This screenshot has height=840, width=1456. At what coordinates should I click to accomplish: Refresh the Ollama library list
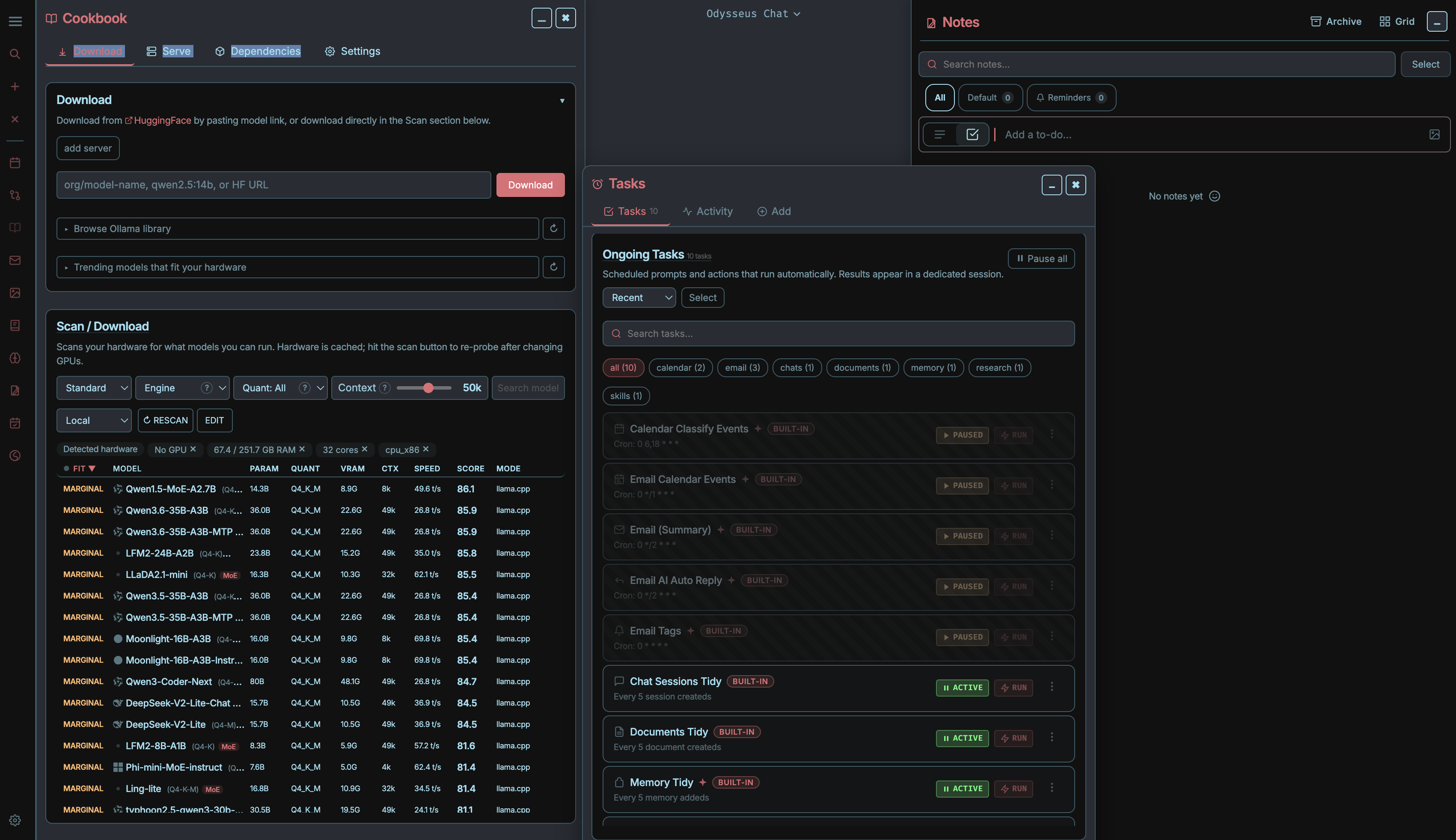[553, 229]
